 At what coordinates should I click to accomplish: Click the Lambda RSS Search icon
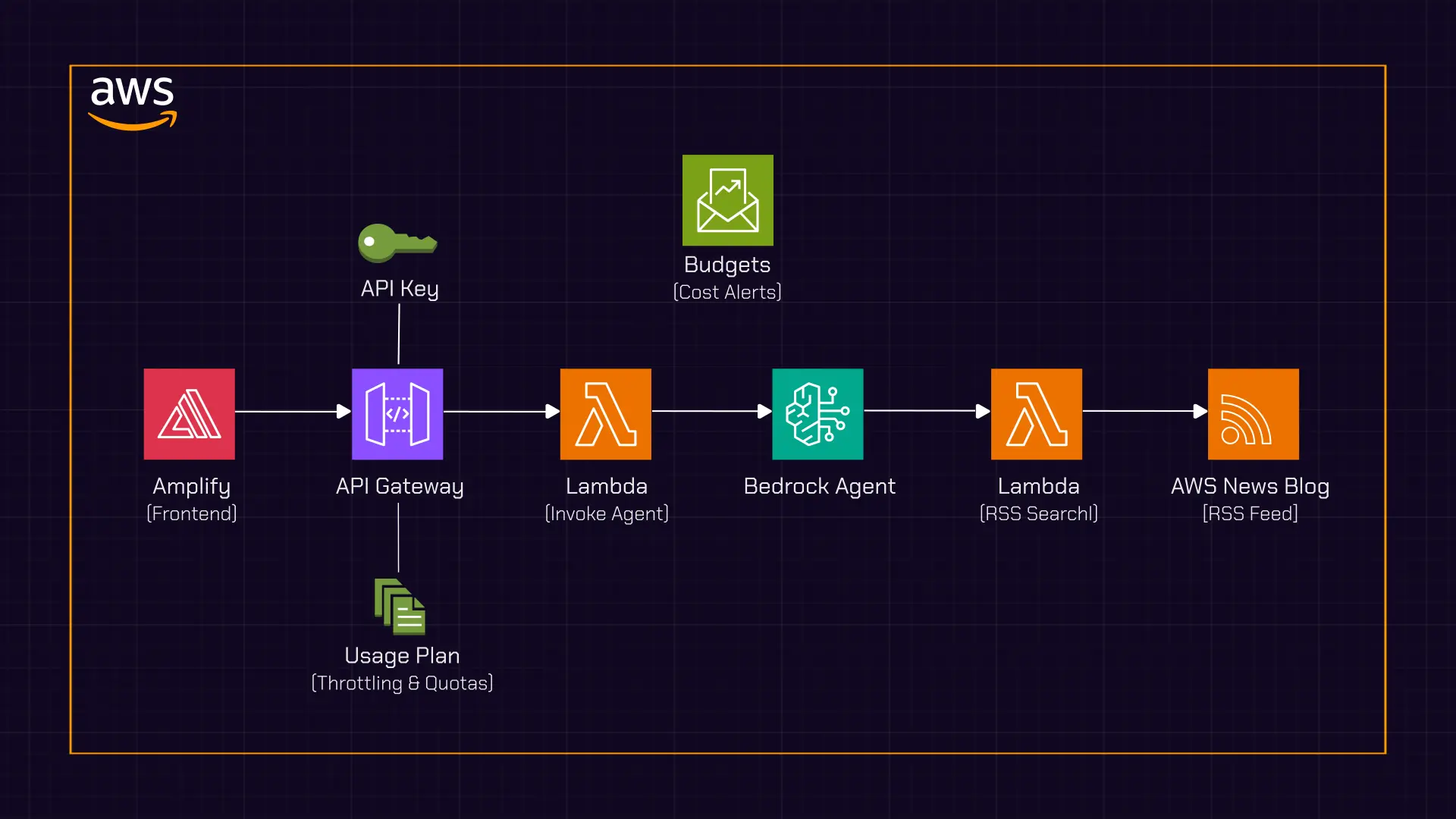1037,414
